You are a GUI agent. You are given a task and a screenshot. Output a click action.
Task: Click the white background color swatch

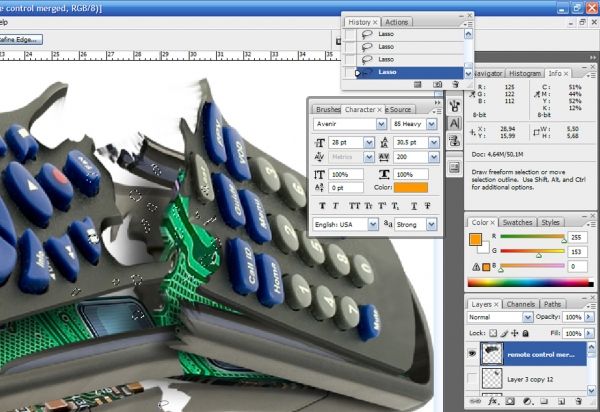484,248
